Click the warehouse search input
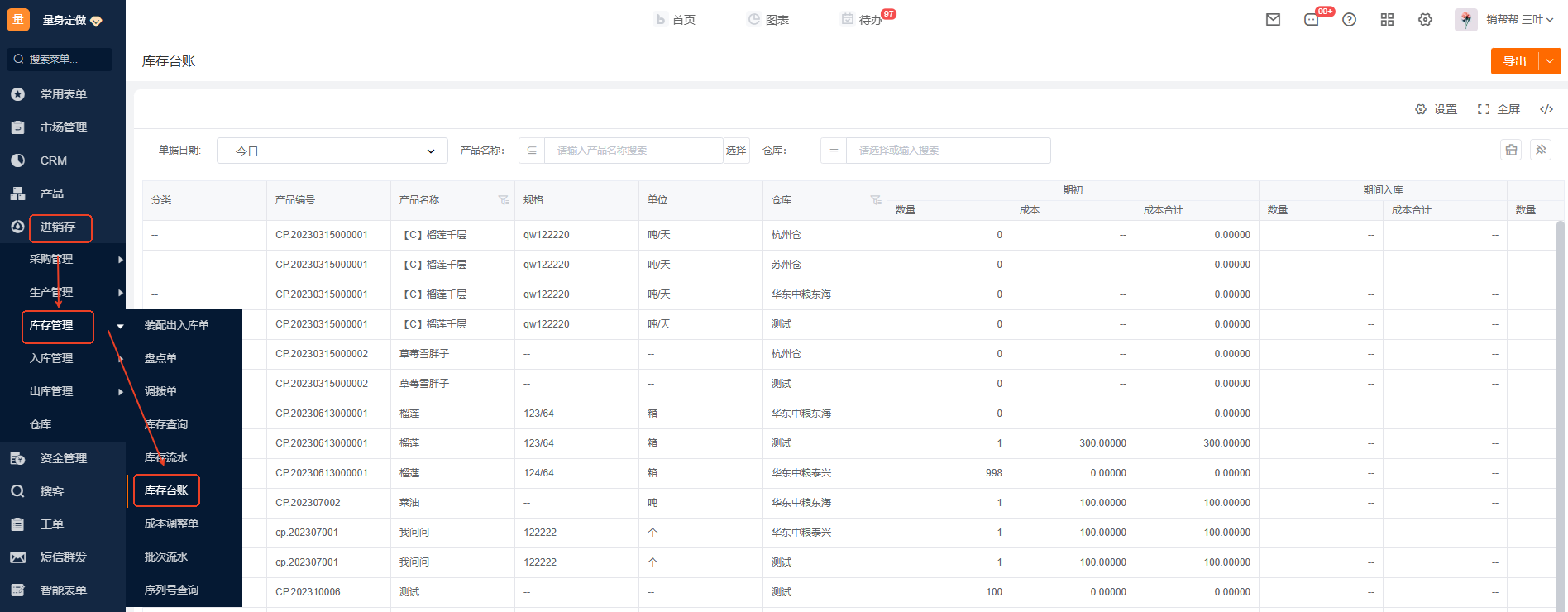Image resolution: width=1568 pixels, height=612 pixels. [x=949, y=151]
